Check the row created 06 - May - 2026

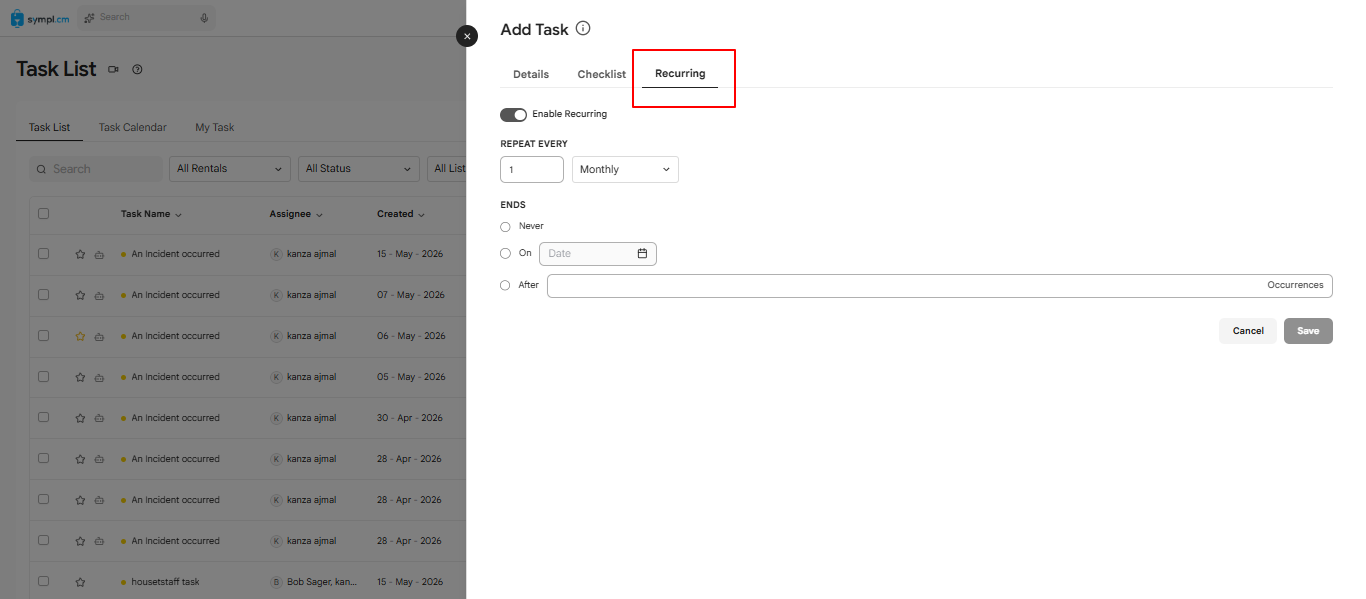pyautogui.click(x=43, y=336)
